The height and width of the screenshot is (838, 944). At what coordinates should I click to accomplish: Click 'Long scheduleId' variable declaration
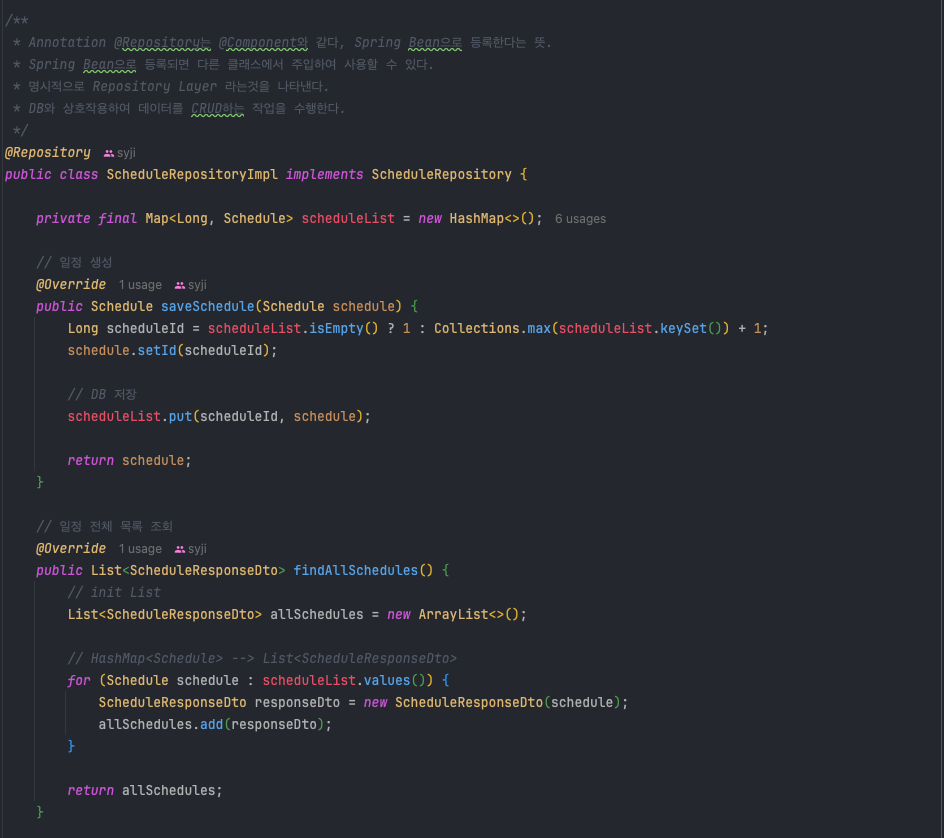click(126, 329)
